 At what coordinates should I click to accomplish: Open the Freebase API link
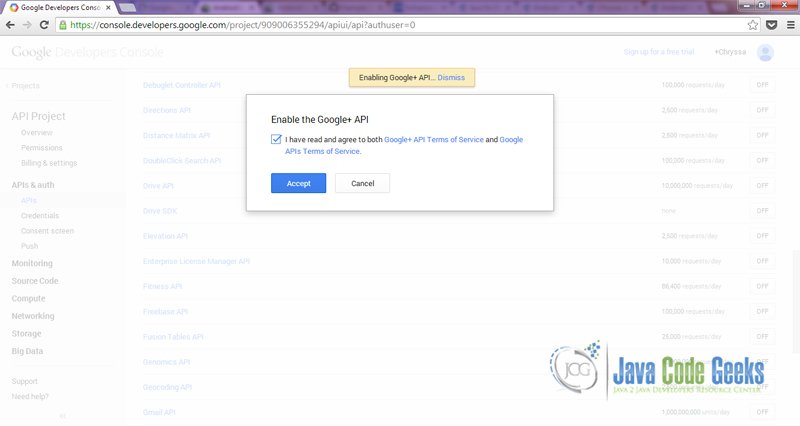[165, 312]
